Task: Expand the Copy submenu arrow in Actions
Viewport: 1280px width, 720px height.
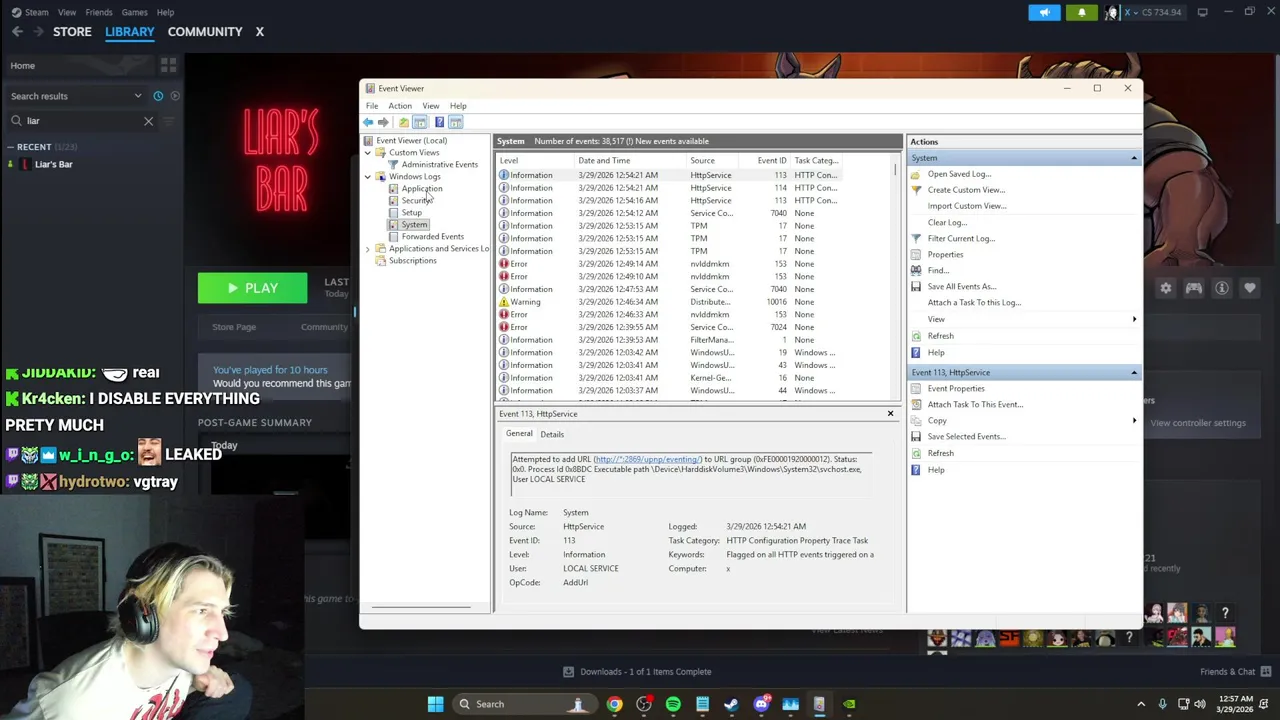Action: (x=1134, y=420)
